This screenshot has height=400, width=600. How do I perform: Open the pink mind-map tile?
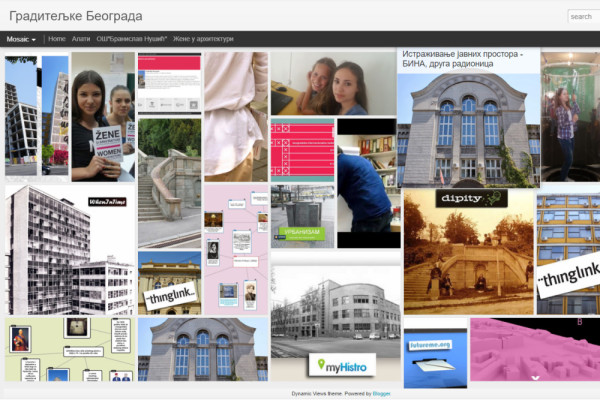(x=236, y=250)
